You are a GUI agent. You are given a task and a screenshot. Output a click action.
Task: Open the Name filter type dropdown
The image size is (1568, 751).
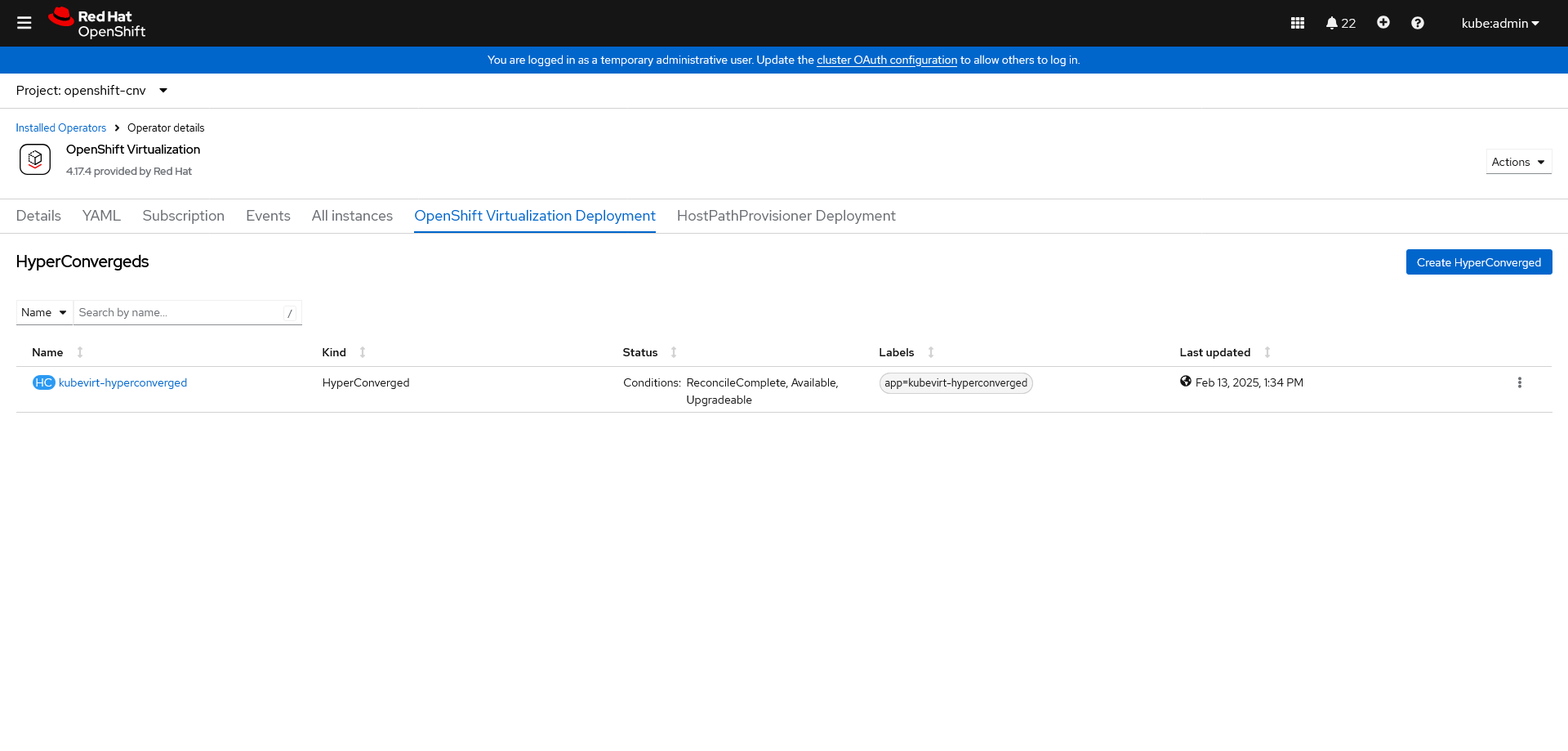(44, 312)
